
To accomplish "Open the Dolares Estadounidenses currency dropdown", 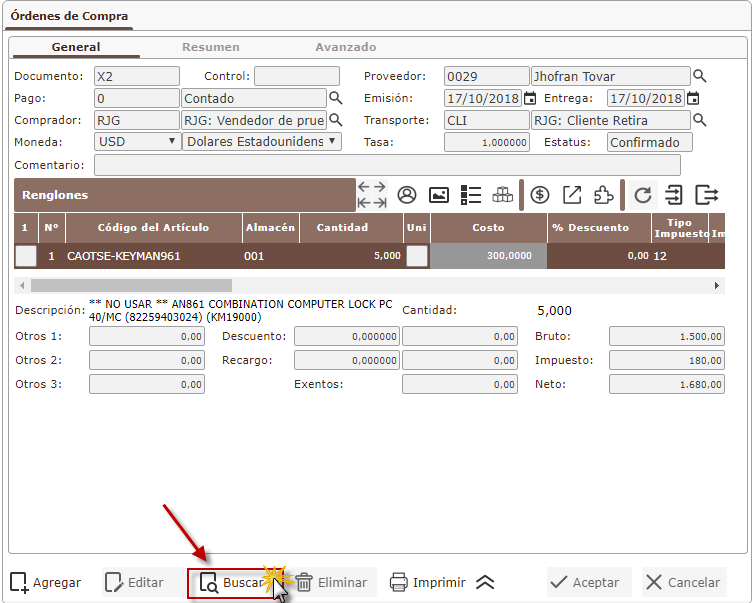I will tap(261, 142).
